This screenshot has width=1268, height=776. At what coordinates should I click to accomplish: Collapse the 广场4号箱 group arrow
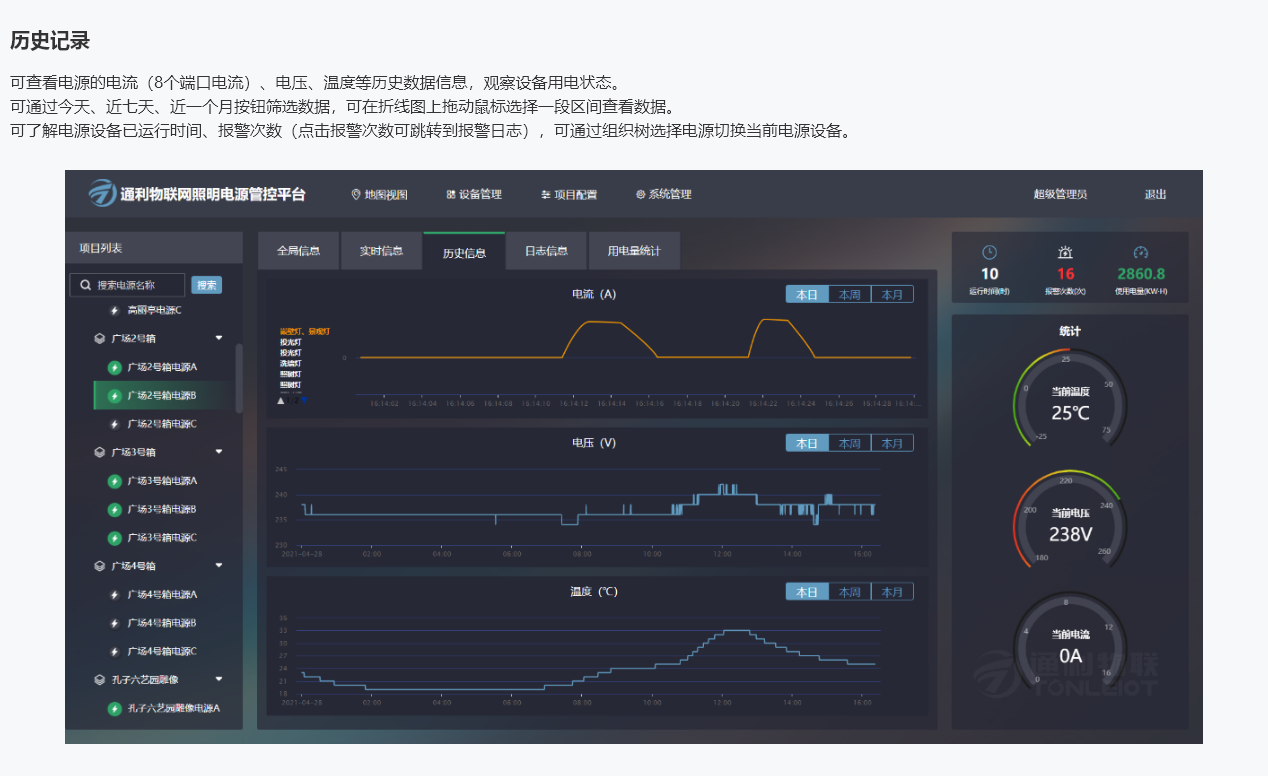(219, 566)
